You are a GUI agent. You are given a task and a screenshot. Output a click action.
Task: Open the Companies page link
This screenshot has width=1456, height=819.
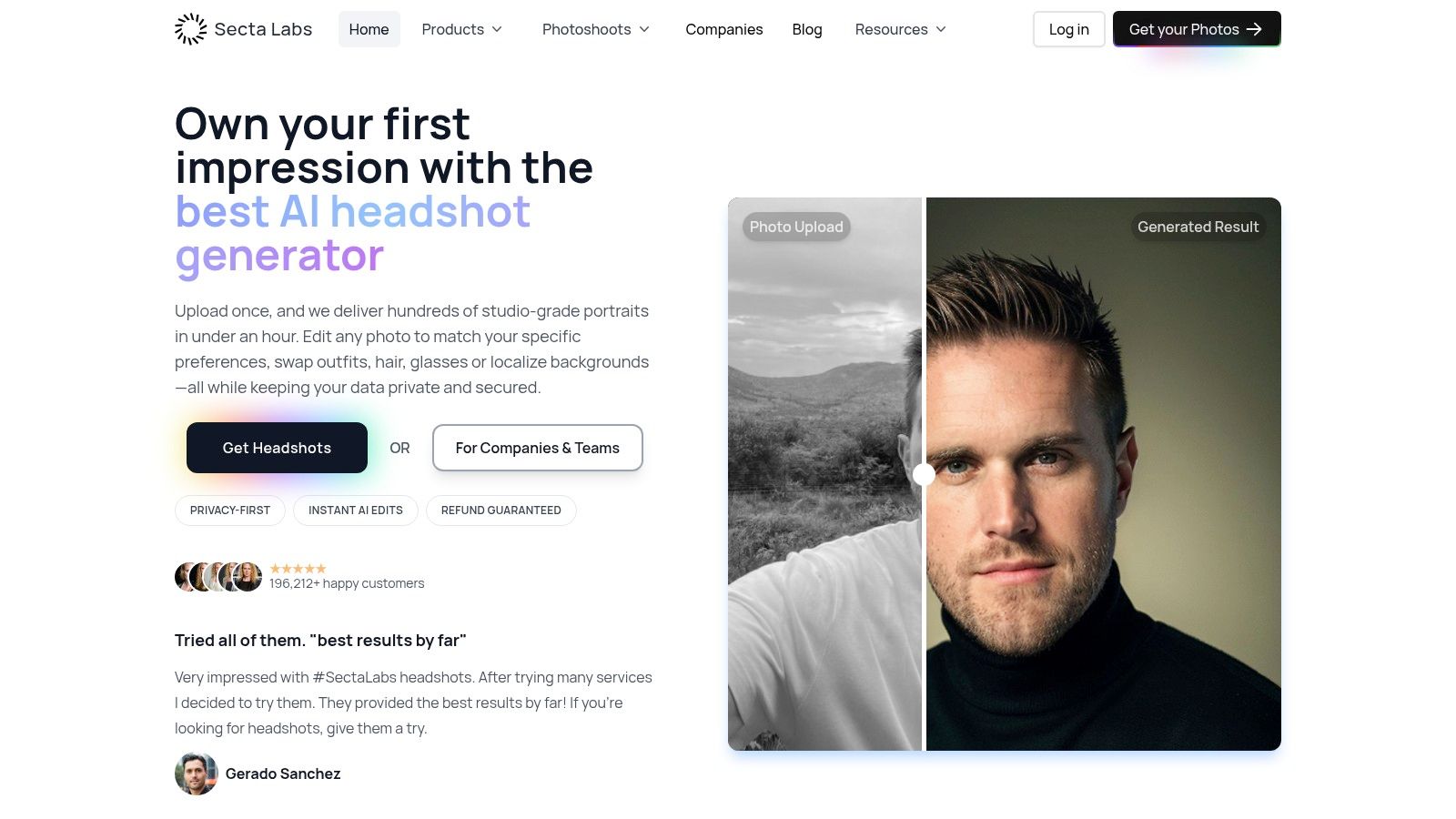click(724, 29)
